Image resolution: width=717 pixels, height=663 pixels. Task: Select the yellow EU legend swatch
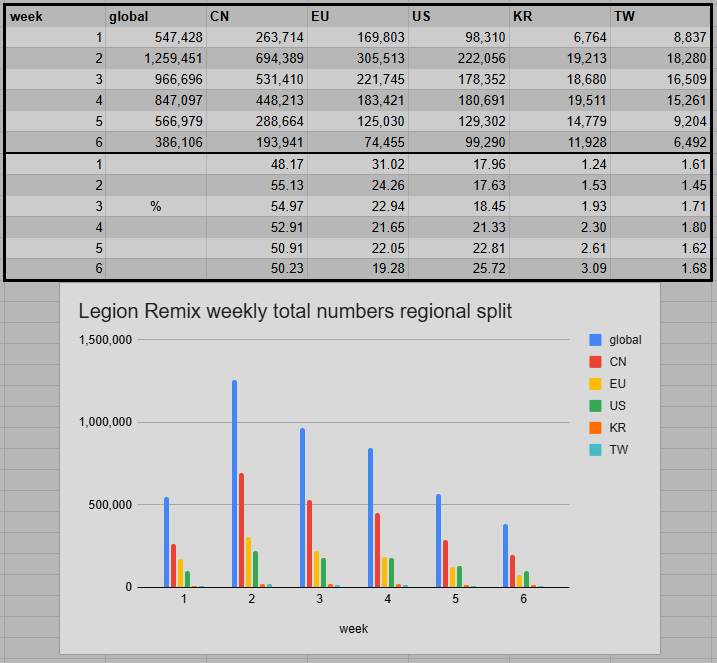pyautogui.click(x=596, y=384)
